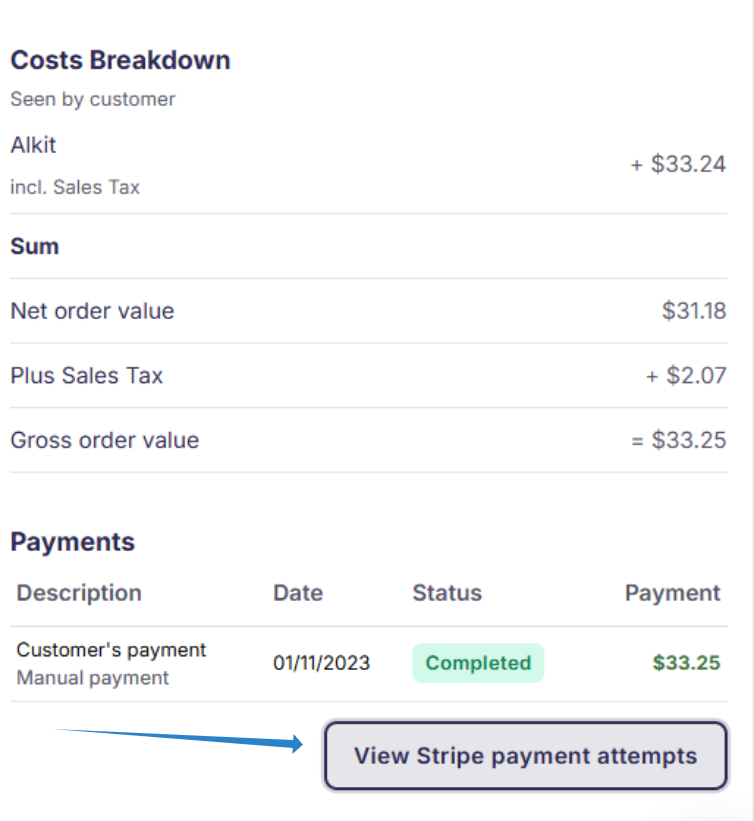Click the Costs Breakdown heading
The height and width of the screenshot is (821, 754).
pos(120,60)
